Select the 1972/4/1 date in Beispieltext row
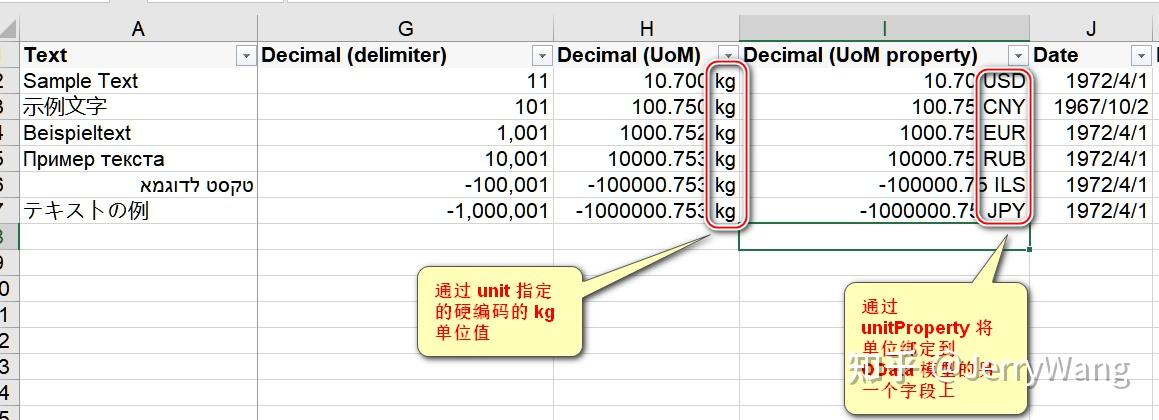Viewport: 1159px width, 420px height. (1090, 133)
